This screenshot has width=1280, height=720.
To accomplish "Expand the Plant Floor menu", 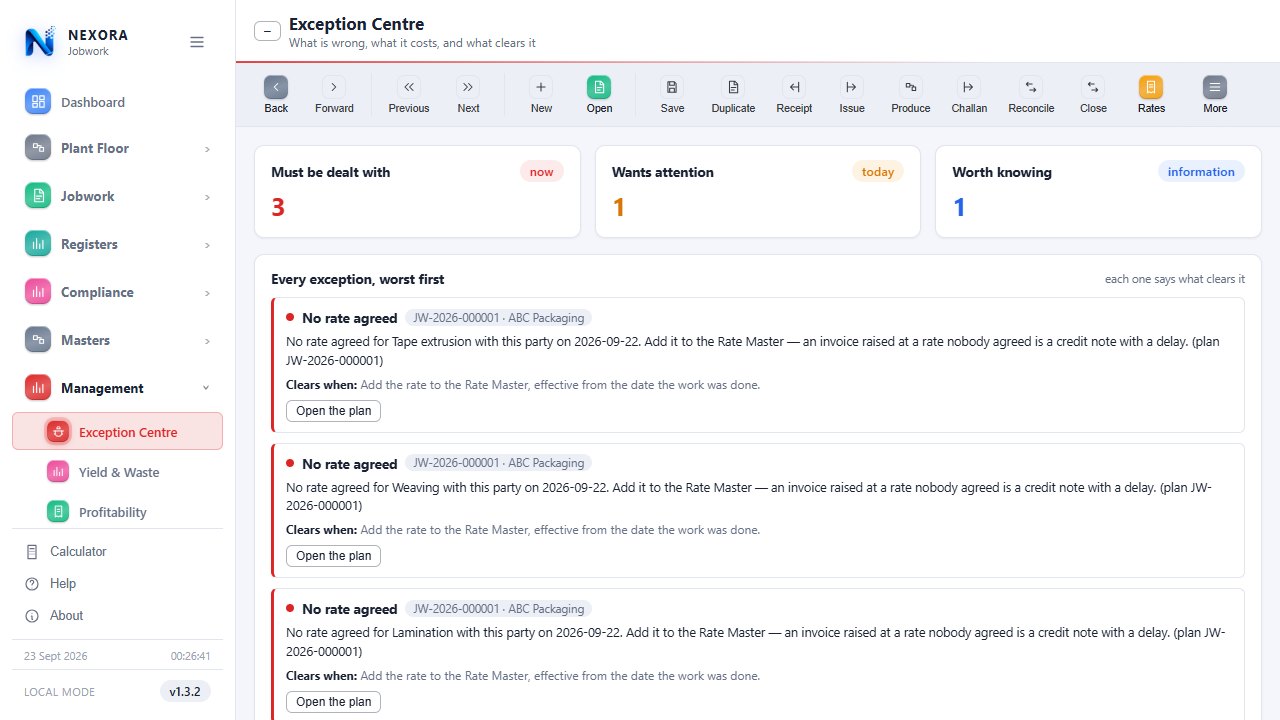I will [x=118, y=148].
